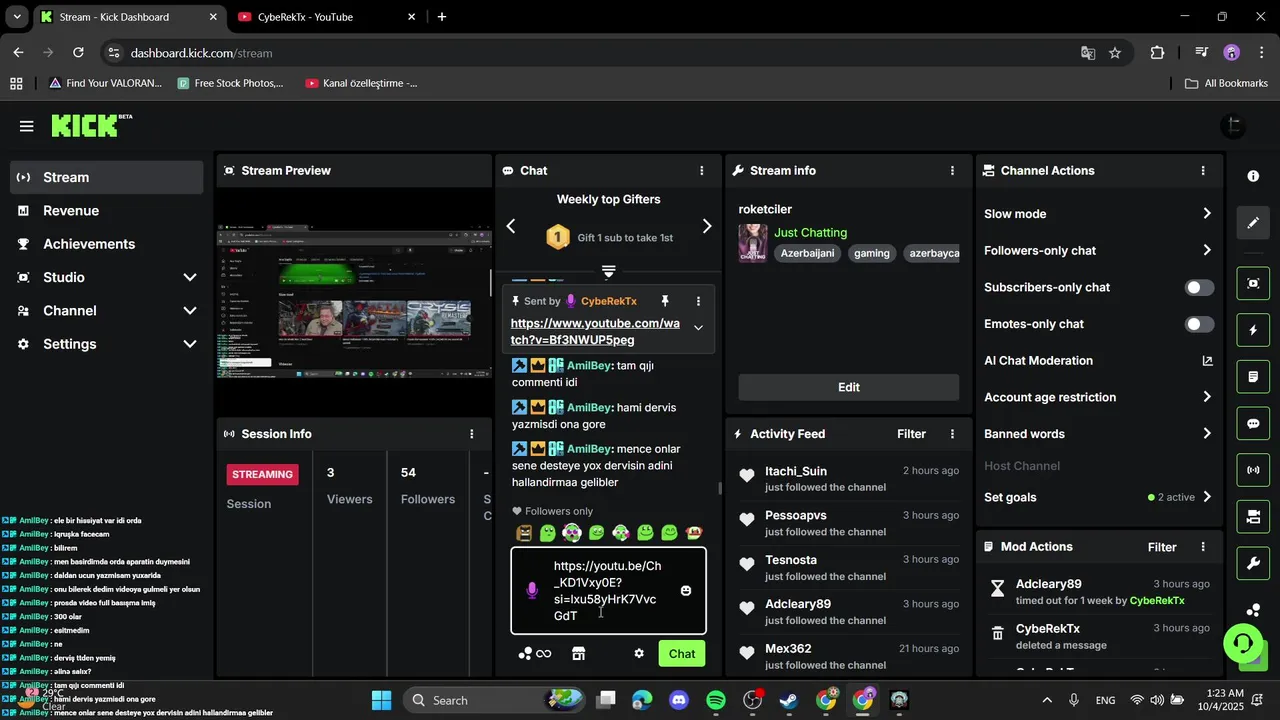Open Slow mode options arrow

1207,214
